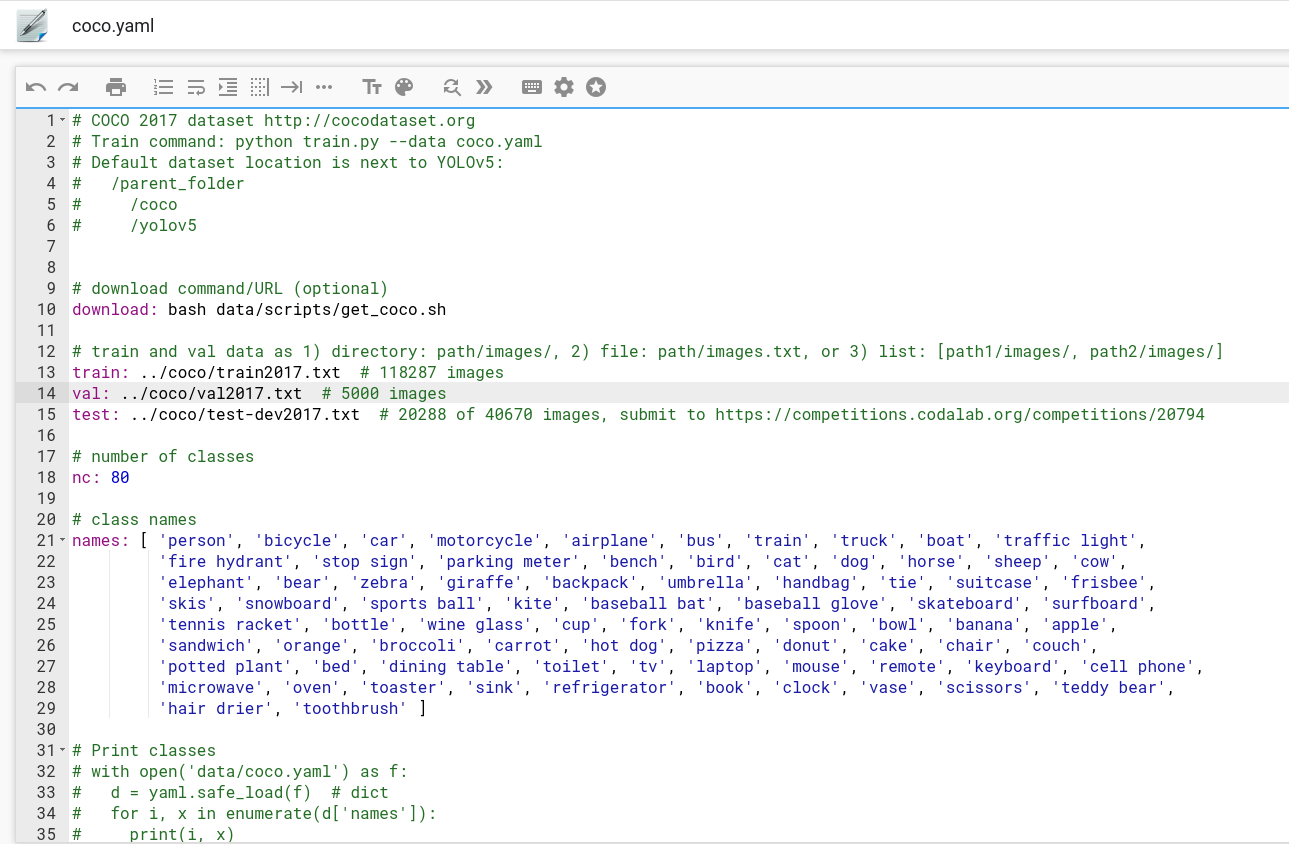Click the 'traffic light' class name

1067,540
